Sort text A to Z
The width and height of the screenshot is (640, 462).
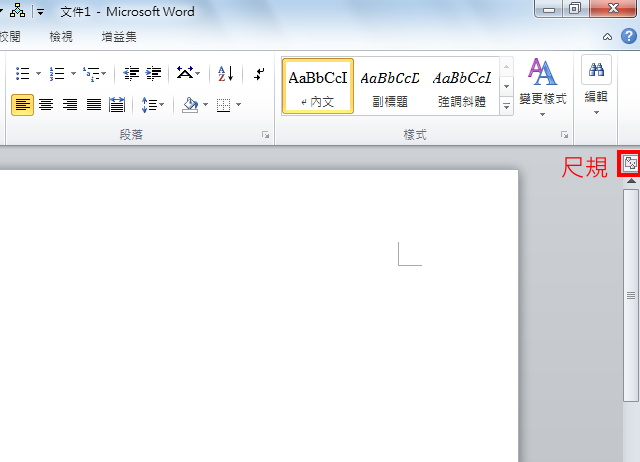coord(225,74)
